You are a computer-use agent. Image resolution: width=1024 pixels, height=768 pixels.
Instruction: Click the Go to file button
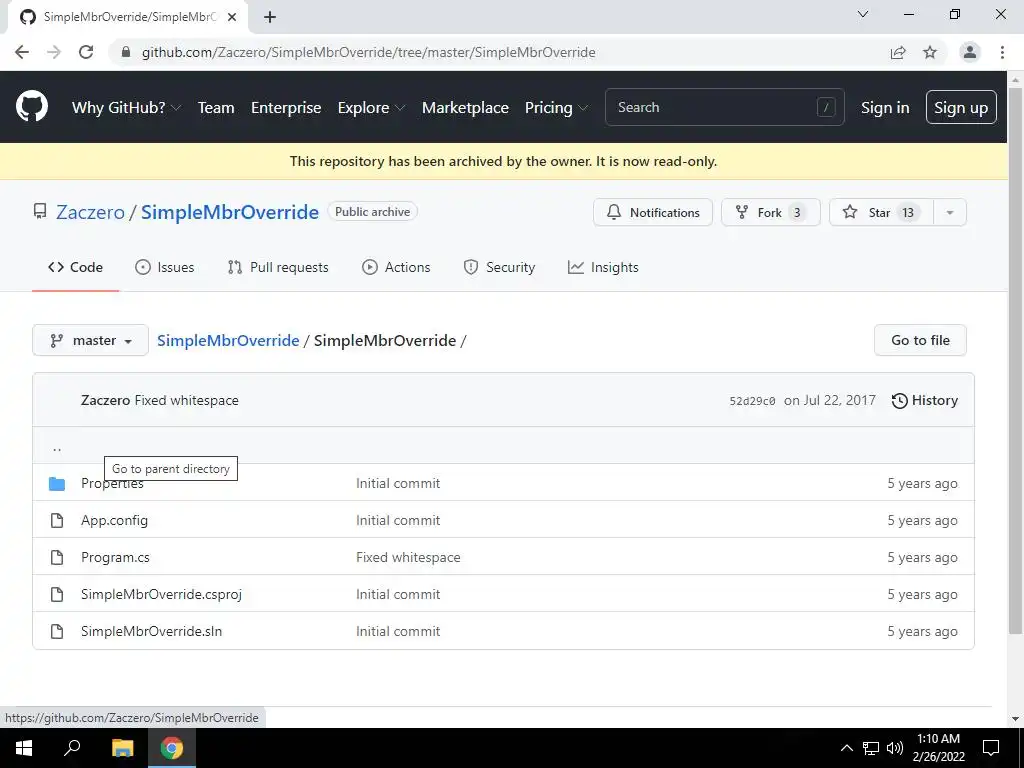coord(920,340)
